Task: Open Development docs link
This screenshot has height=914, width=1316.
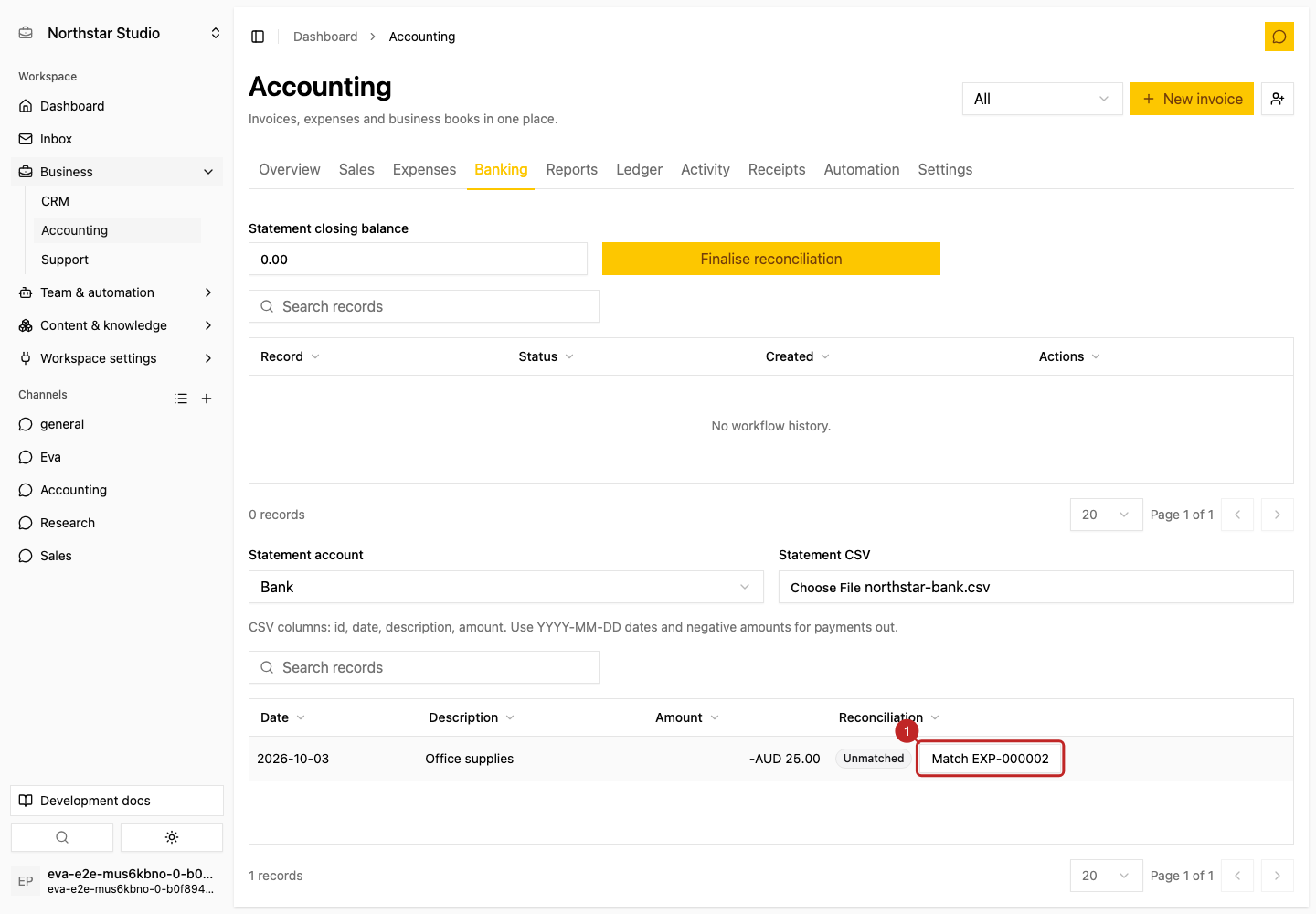Action: (117, 801)
